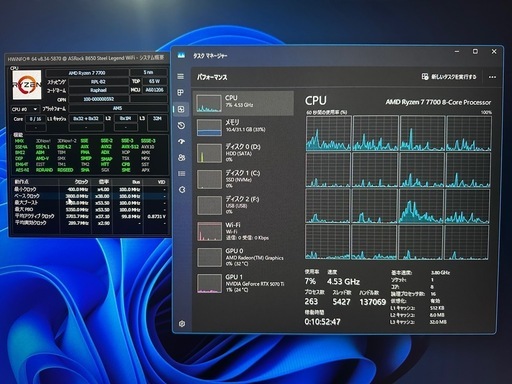Click the 65 W TDP value
This screenshot has width=512, height=384.
[x=154, y=81]
